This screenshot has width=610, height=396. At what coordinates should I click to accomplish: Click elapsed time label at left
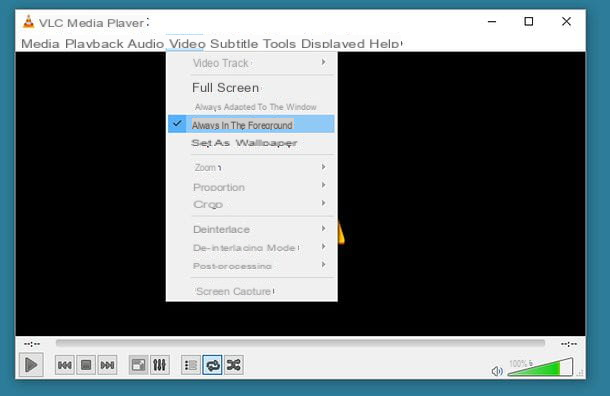32,344
